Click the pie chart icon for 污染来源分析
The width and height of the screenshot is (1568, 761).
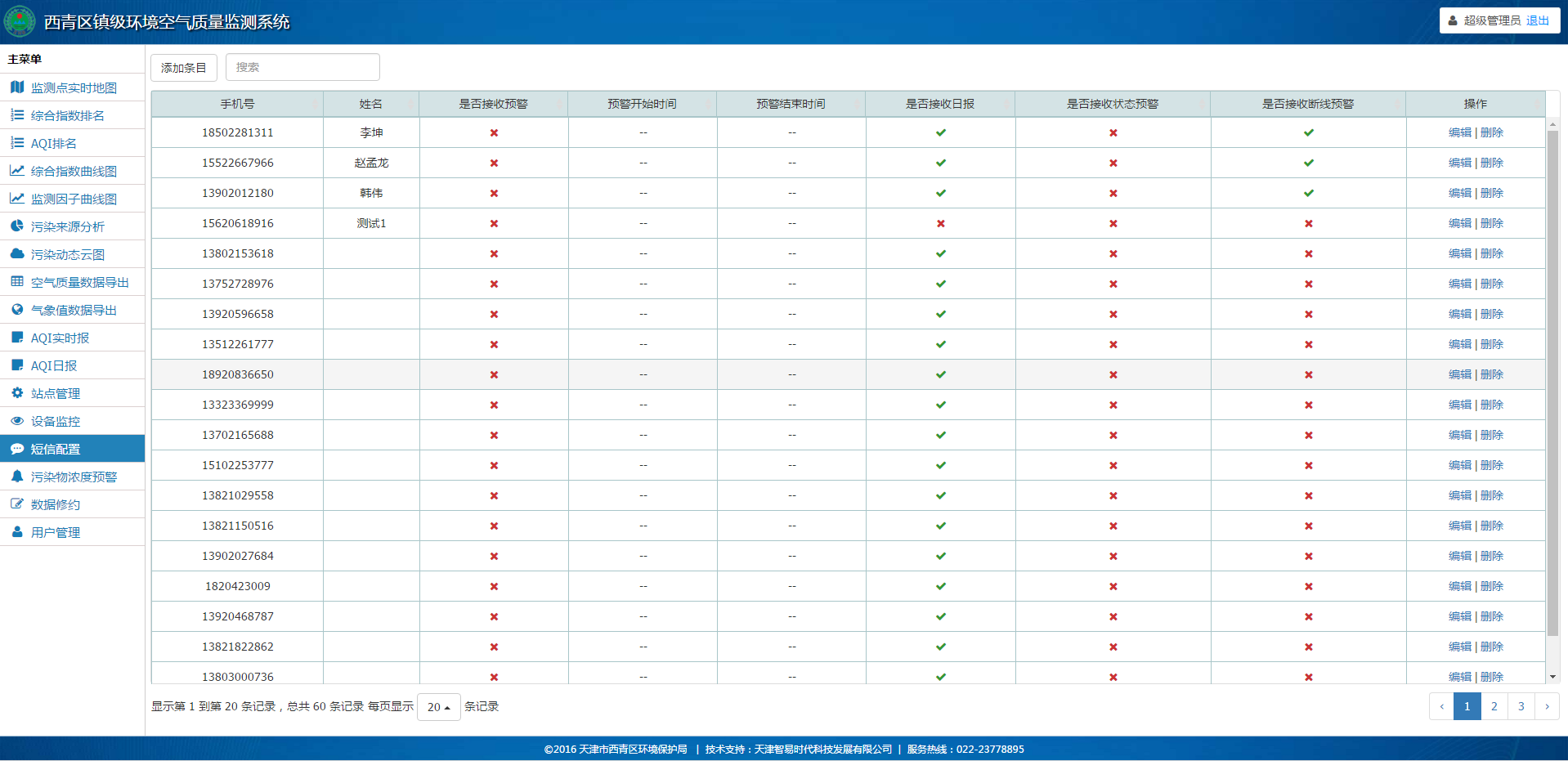point(17,226)
